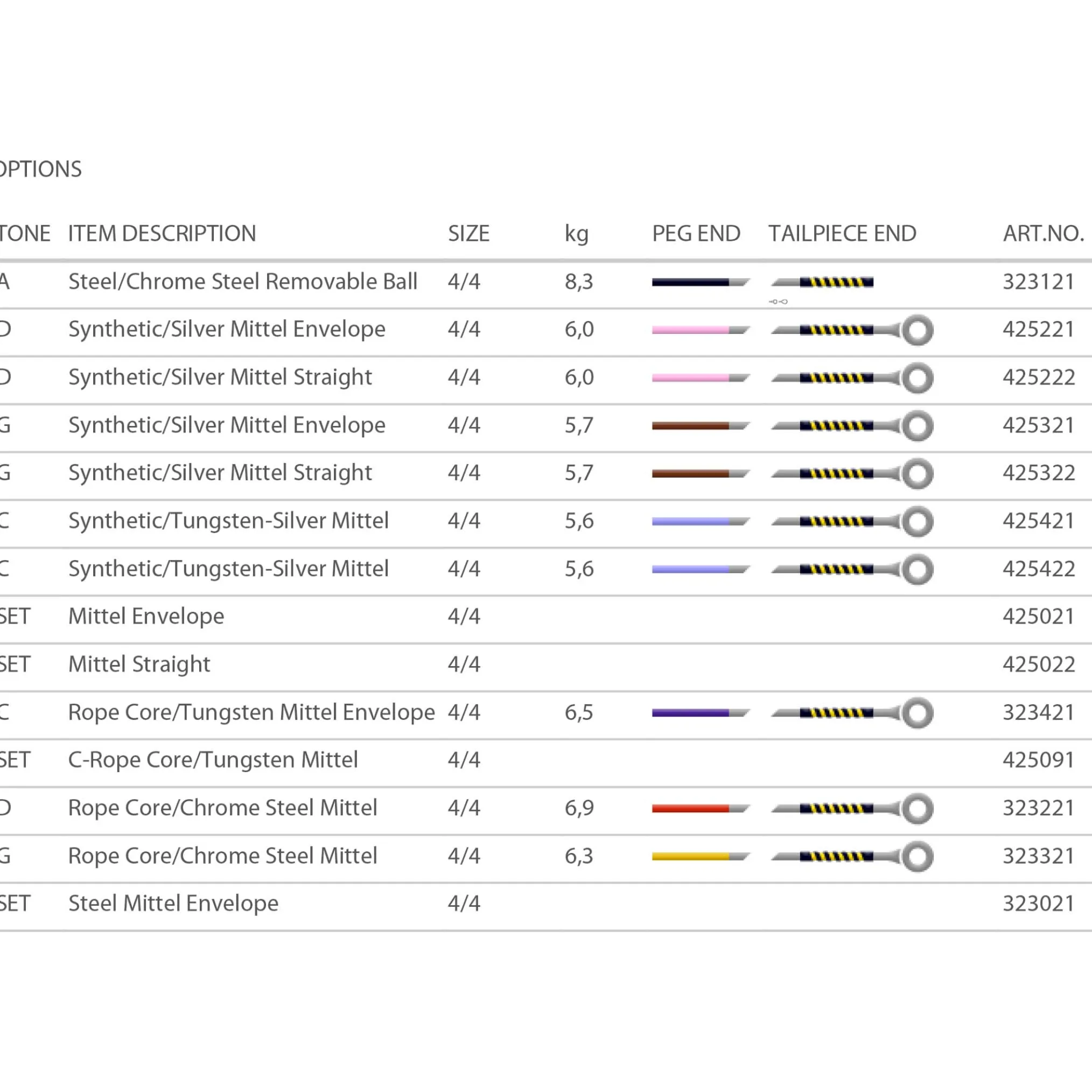1092x1092 pixels.
Task: Click tailpiece ring icon for article 425221
Action: pos(917,330)
